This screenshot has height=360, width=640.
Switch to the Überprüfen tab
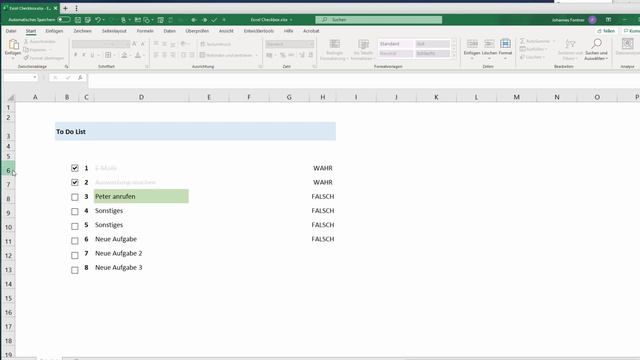point(197,31)
